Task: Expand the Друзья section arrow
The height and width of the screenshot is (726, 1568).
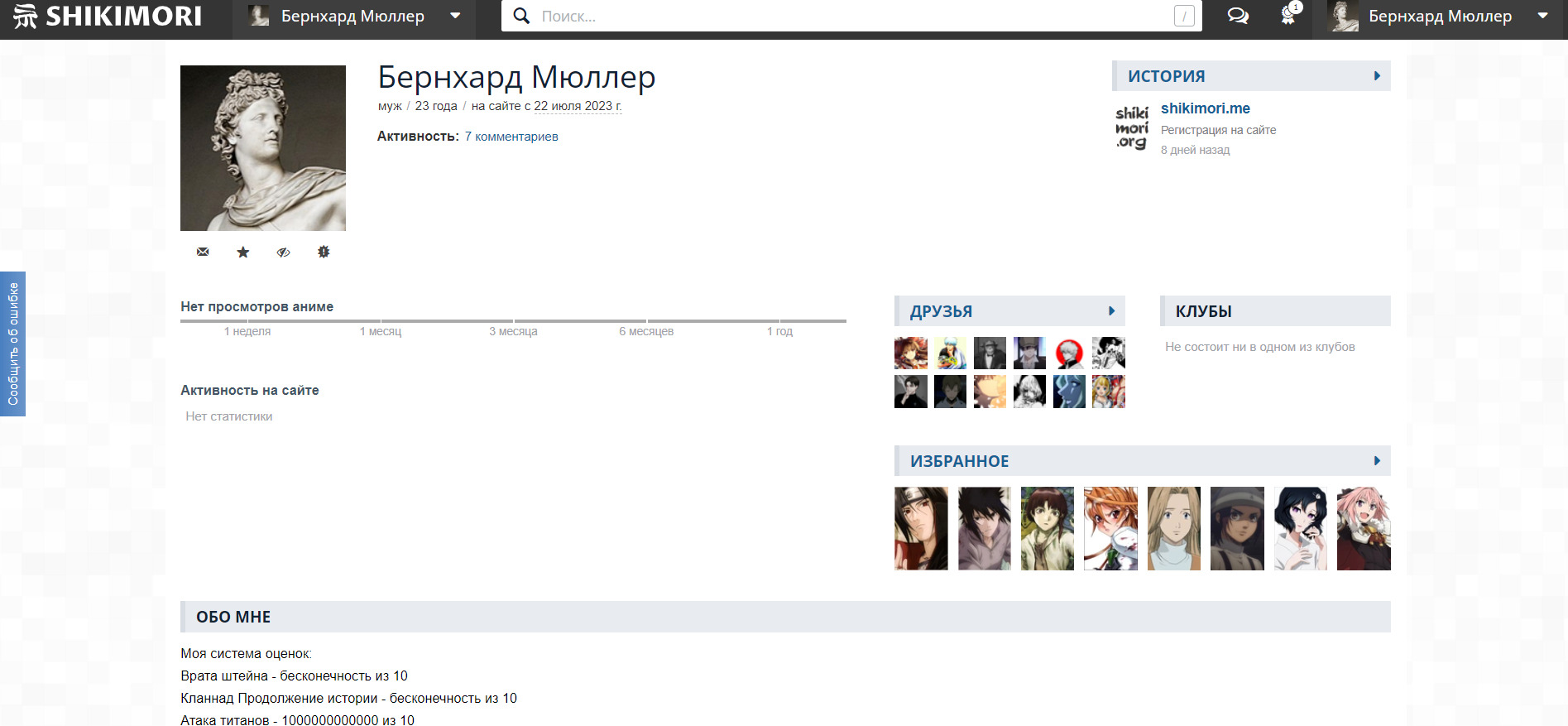Action: pos(1111,311)
